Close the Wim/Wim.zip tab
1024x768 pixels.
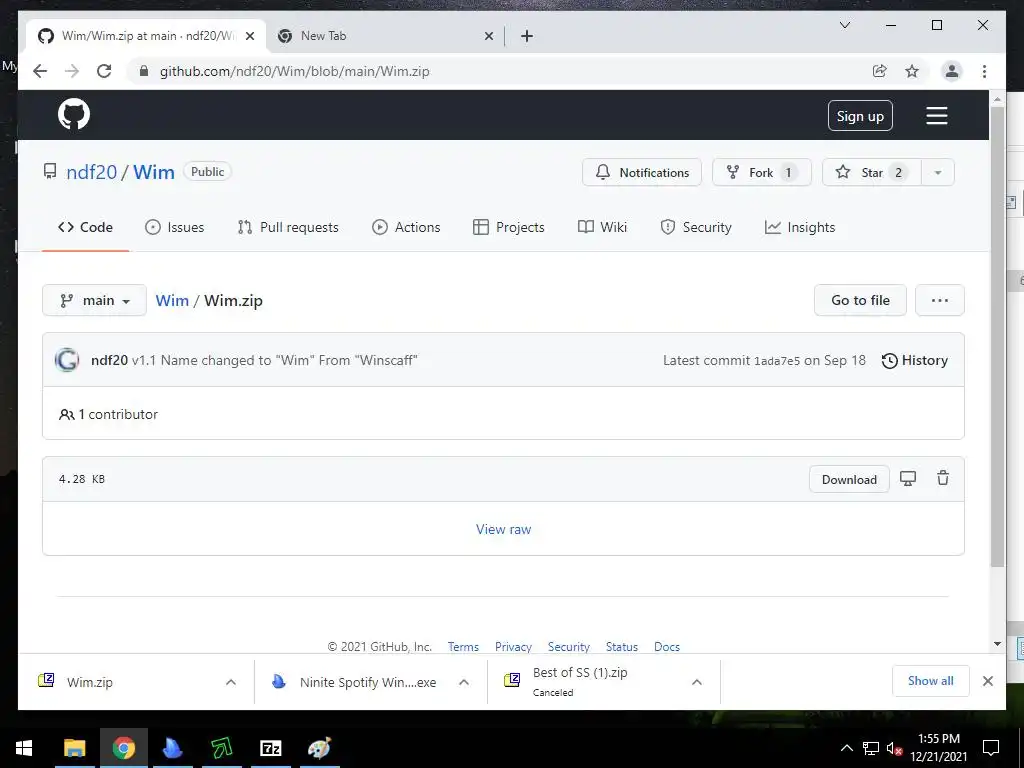249,36
